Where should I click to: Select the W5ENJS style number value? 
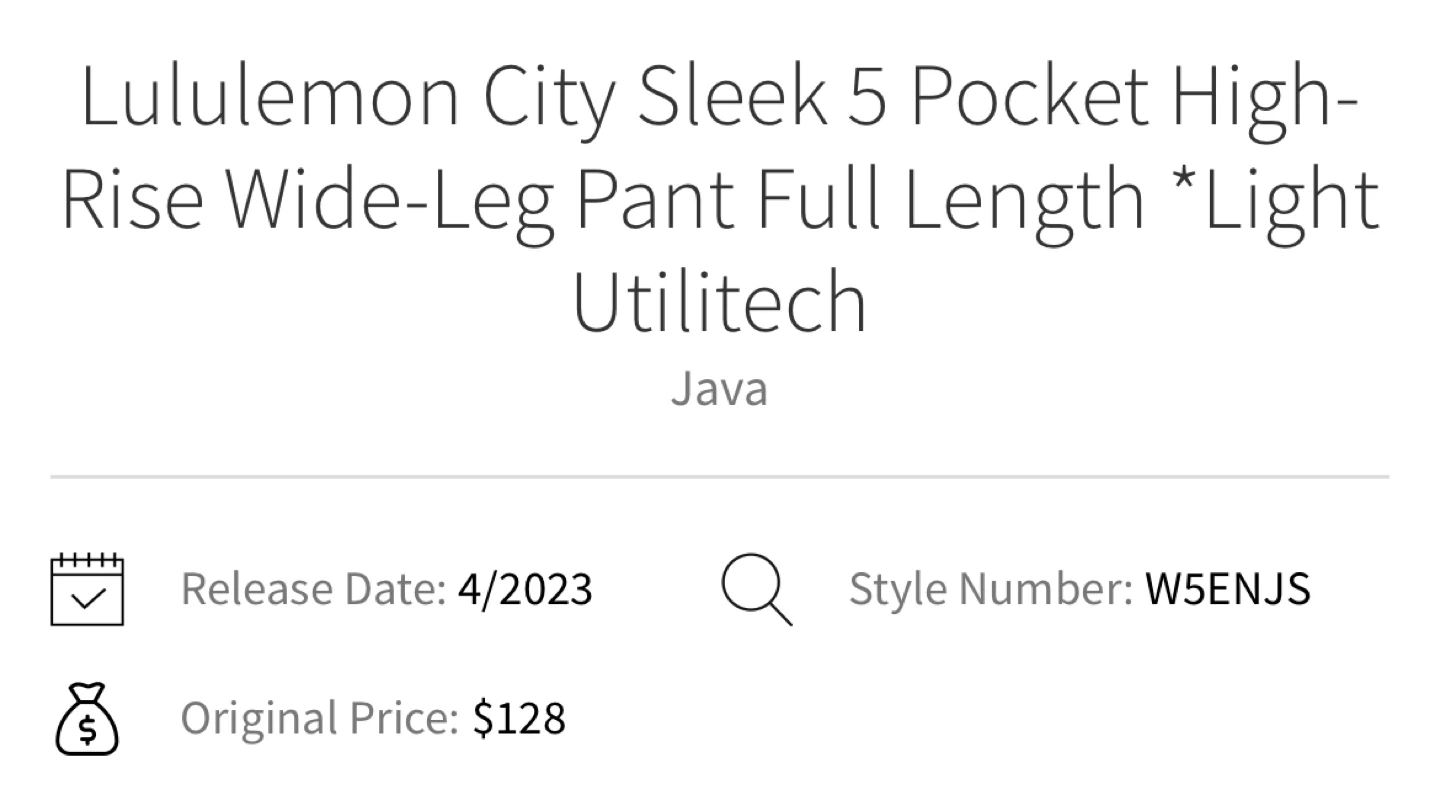(x=1228, y=589)
